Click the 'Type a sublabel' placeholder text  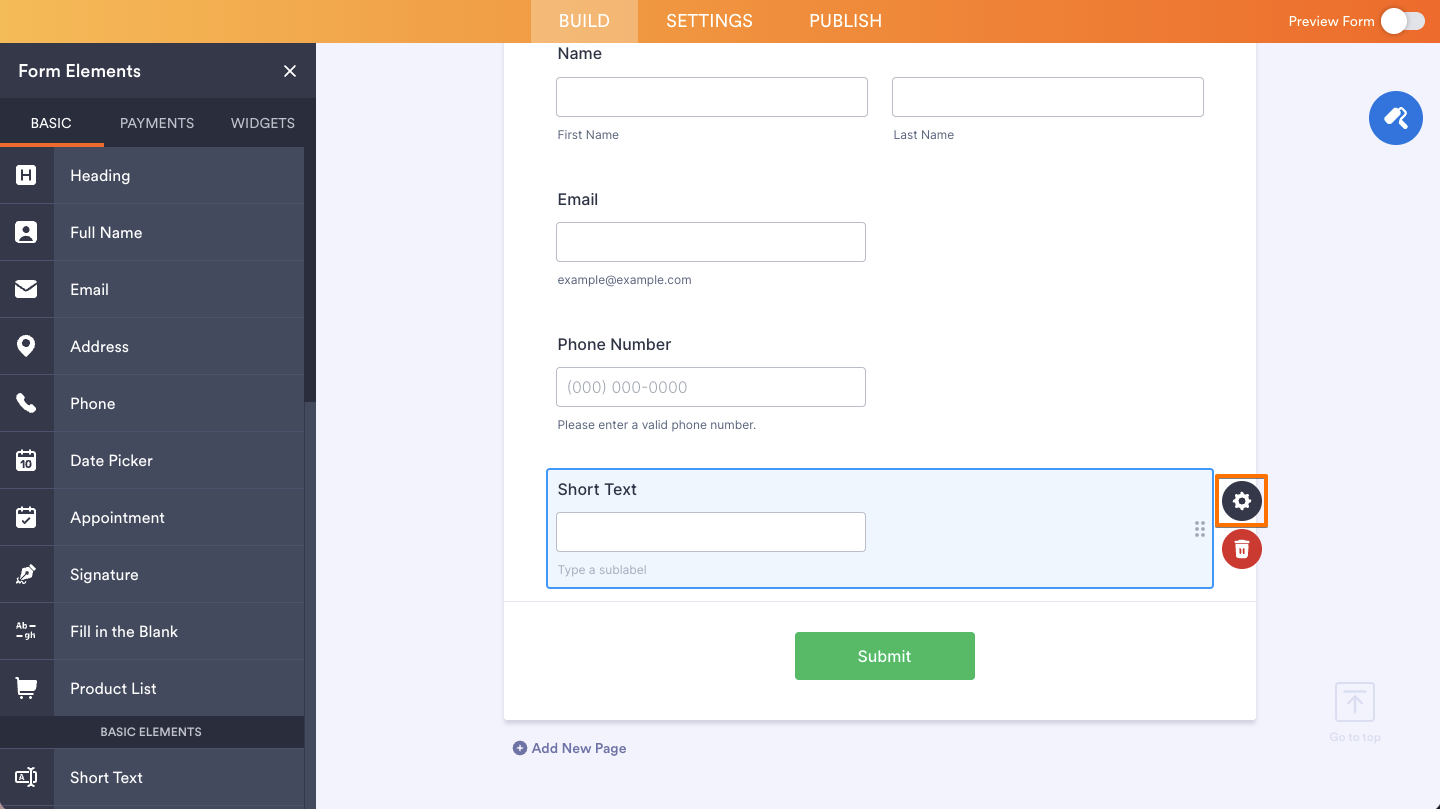(602, 570)
